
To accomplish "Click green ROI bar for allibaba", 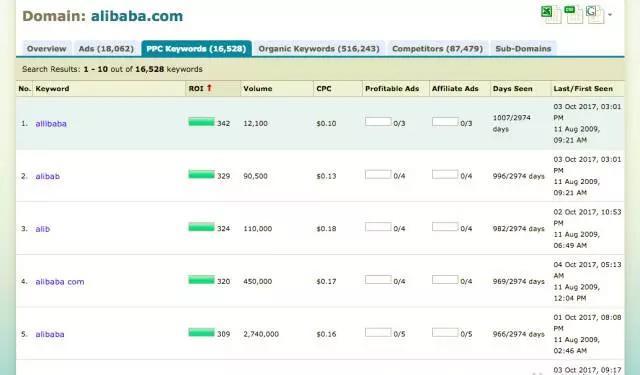I will coord(201,122).
